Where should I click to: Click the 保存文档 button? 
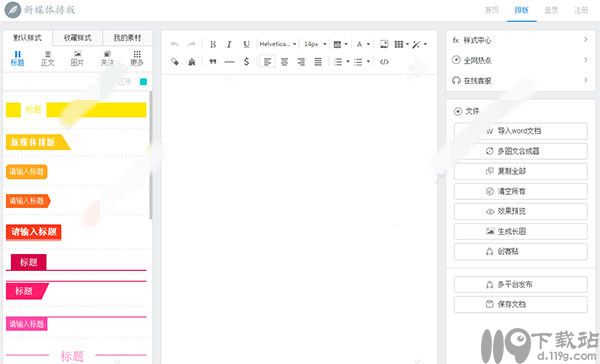tap(520, 304)
